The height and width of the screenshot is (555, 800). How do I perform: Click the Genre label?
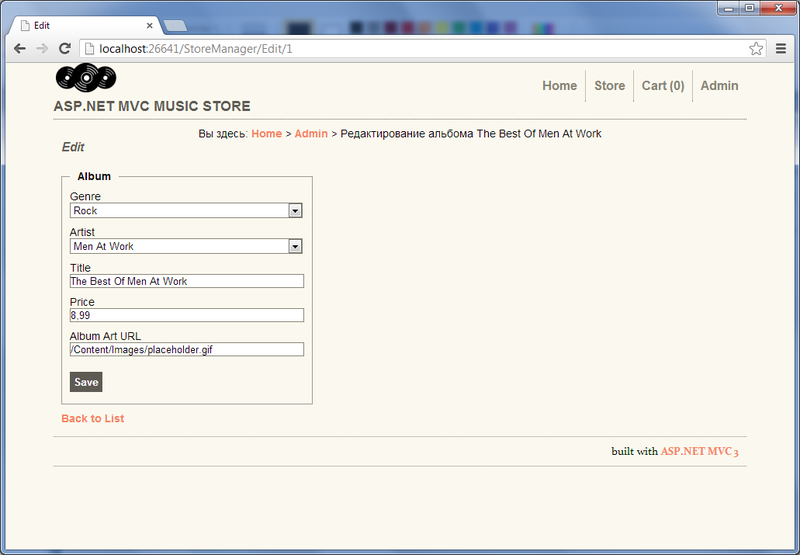point(85,196)
